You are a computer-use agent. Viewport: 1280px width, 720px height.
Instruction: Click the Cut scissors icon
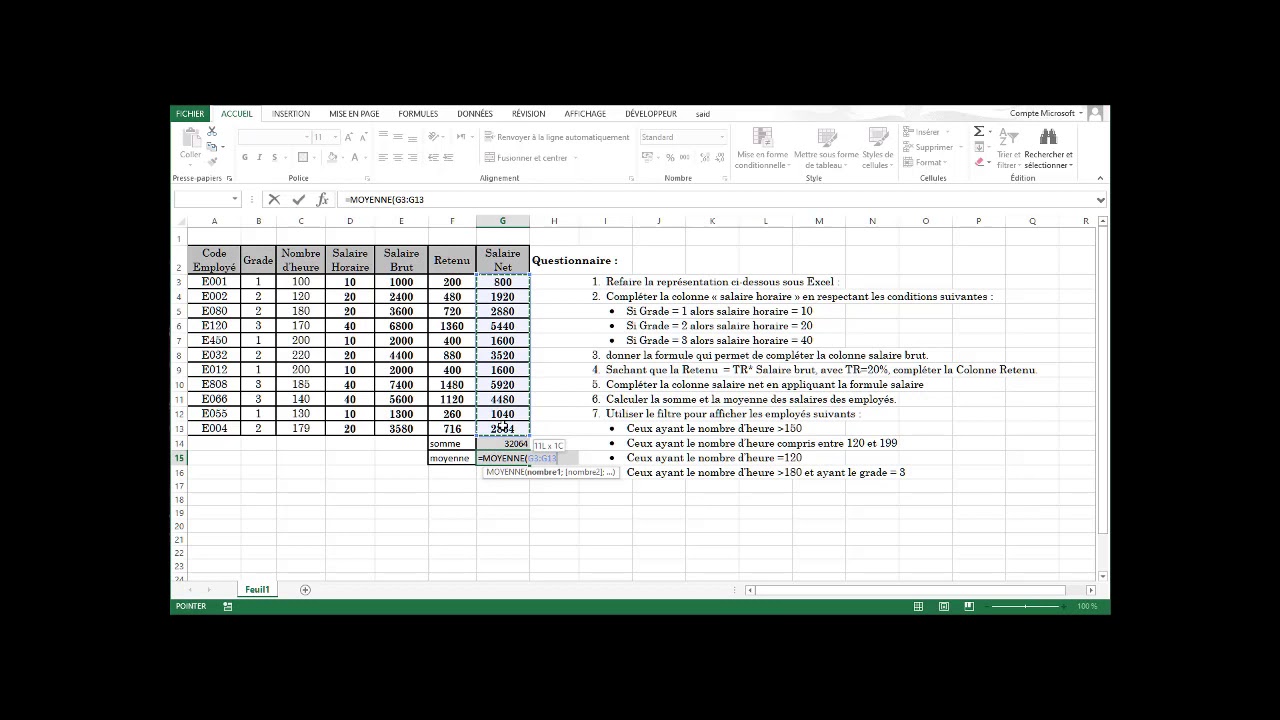point(211,131)
